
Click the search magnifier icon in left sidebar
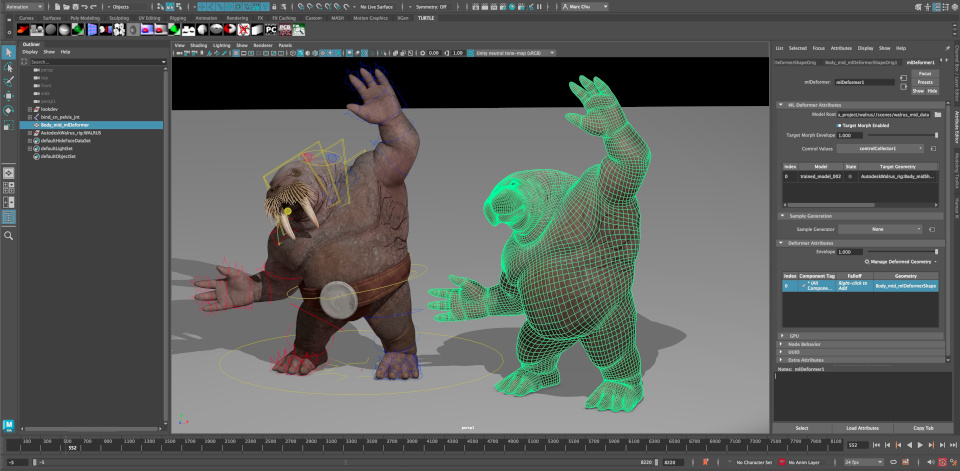pos(9,236)
